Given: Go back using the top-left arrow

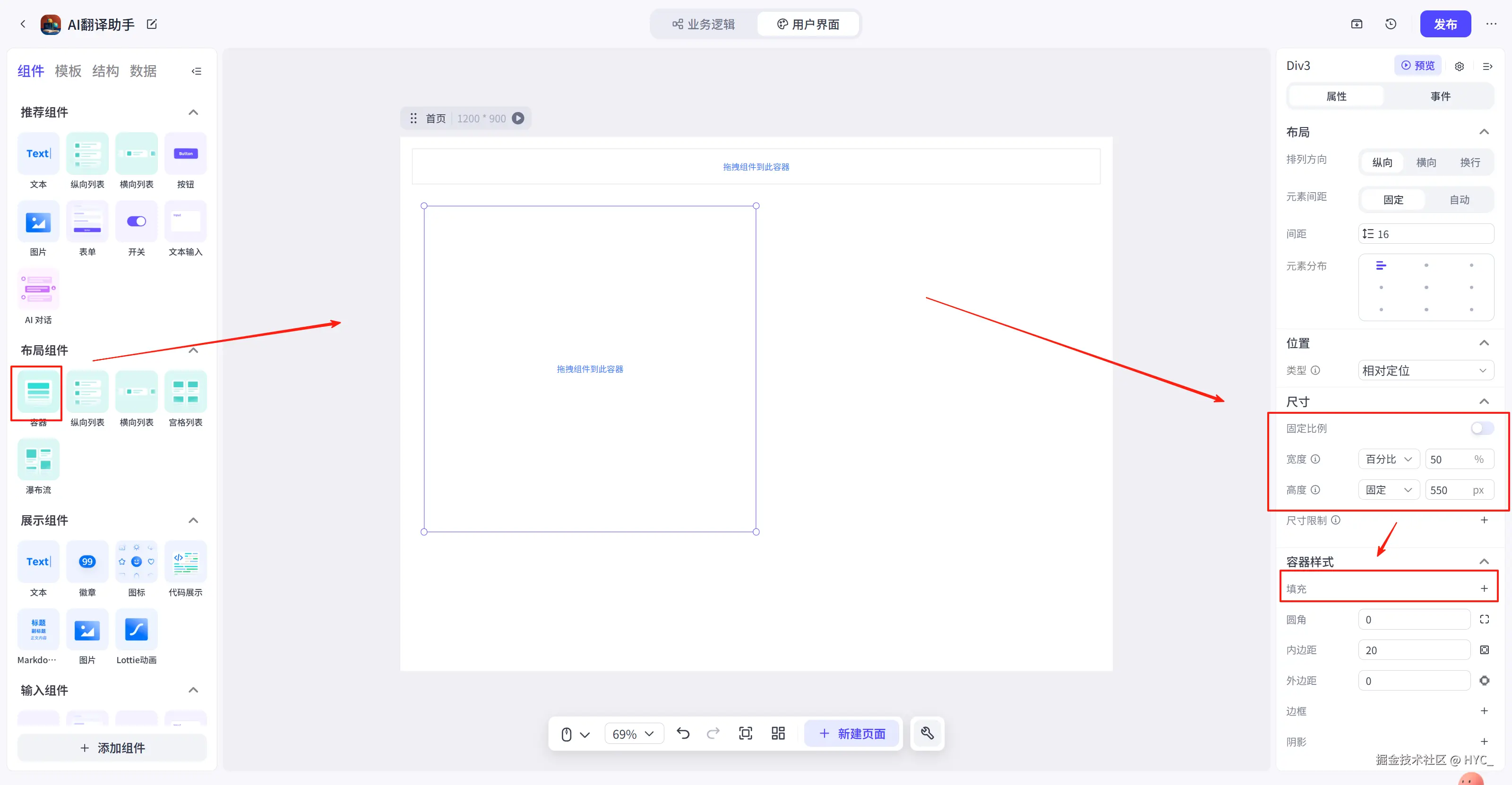Looking at the screenshot, I should click(23, 24).
